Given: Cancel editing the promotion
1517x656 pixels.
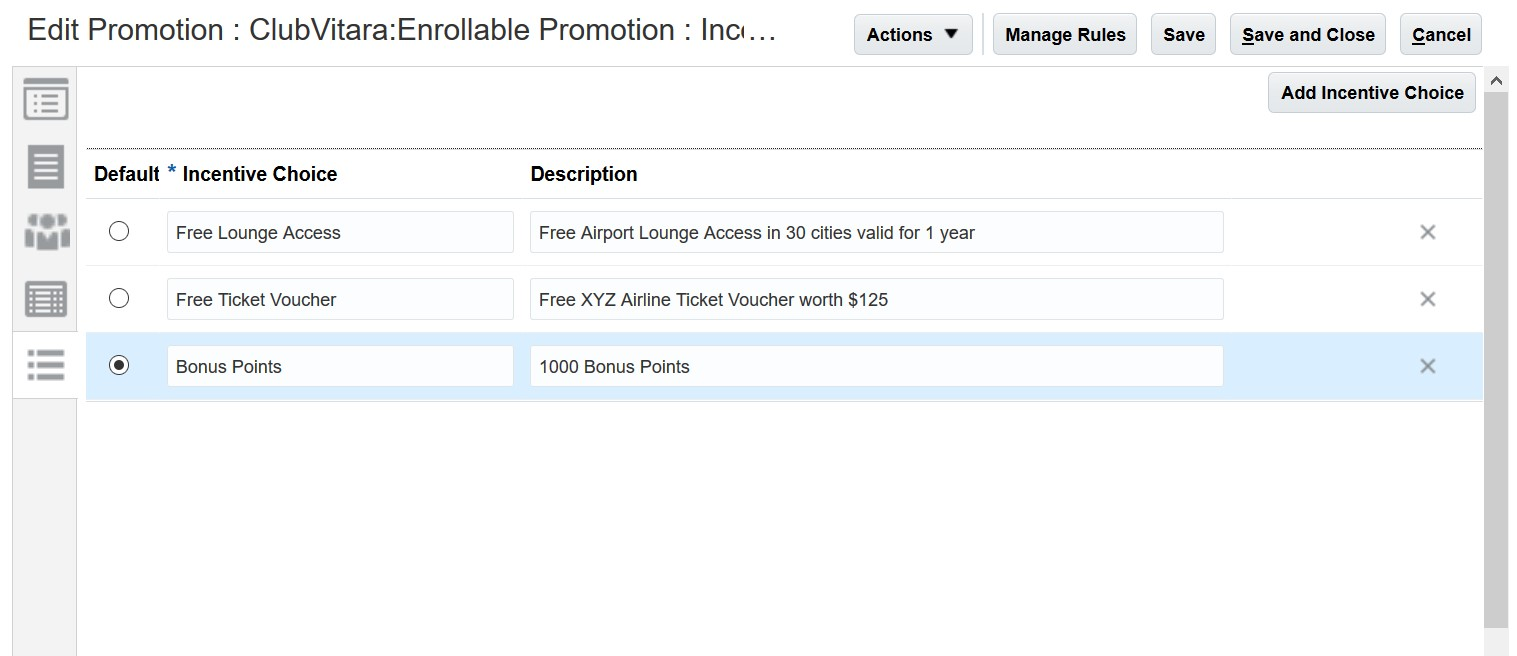Looking at the screenshot, I should point(1440,35).
